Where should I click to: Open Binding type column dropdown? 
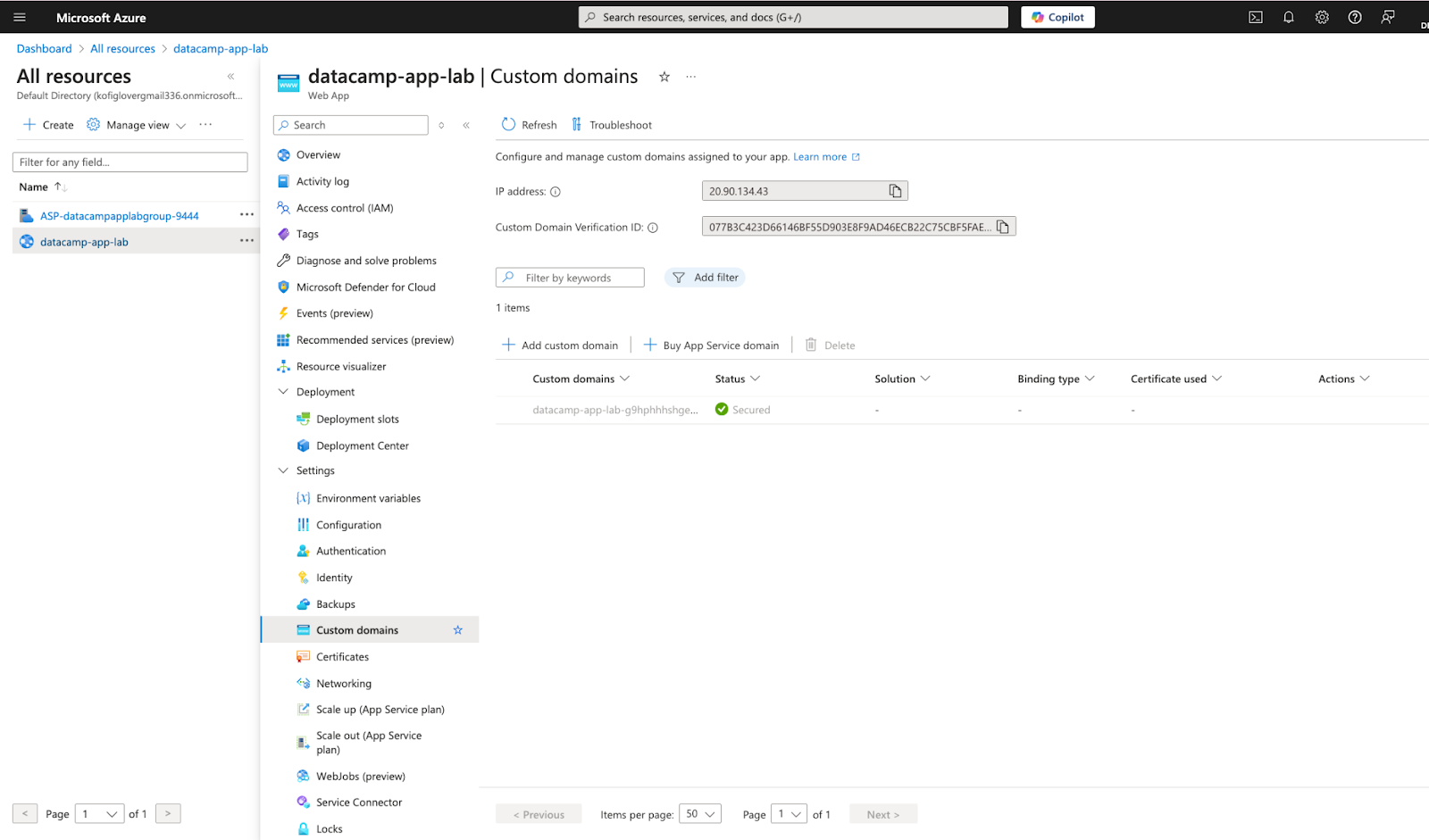pyautogui.click(x=1057, y=379)
